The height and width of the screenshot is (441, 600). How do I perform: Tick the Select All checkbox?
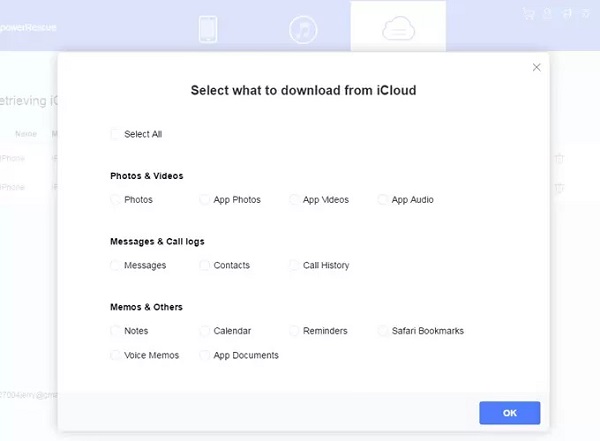116,134
